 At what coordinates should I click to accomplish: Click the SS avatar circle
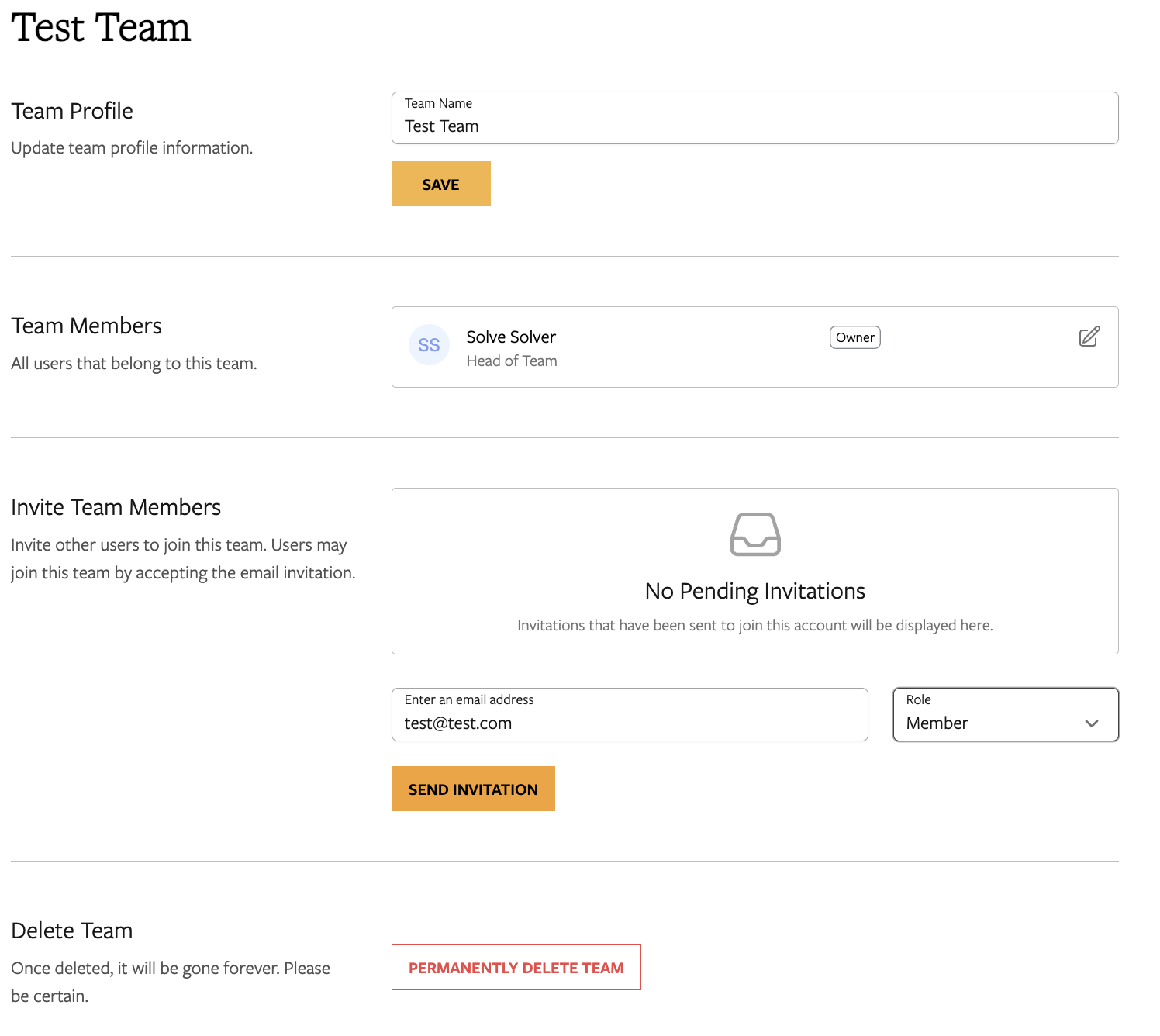pyautogui.click(x=429, y=345)
